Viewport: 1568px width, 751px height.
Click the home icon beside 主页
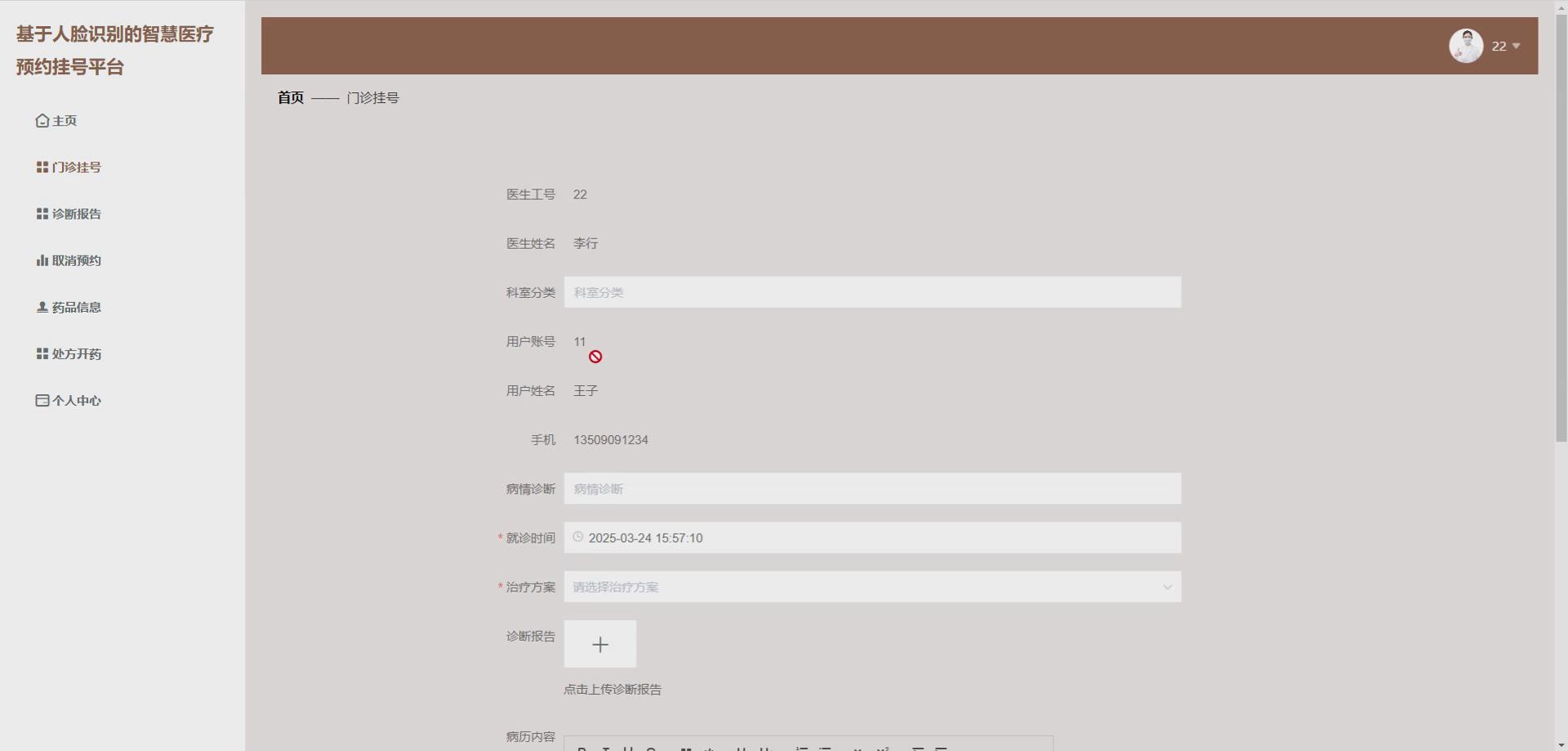tap(42, 120)
